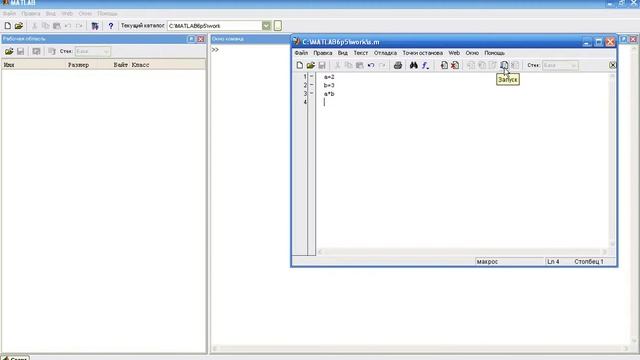Screen dimensions: 640x360
Task: Save workspace icon in workspace panel
Action: click(x=20, y=51)
